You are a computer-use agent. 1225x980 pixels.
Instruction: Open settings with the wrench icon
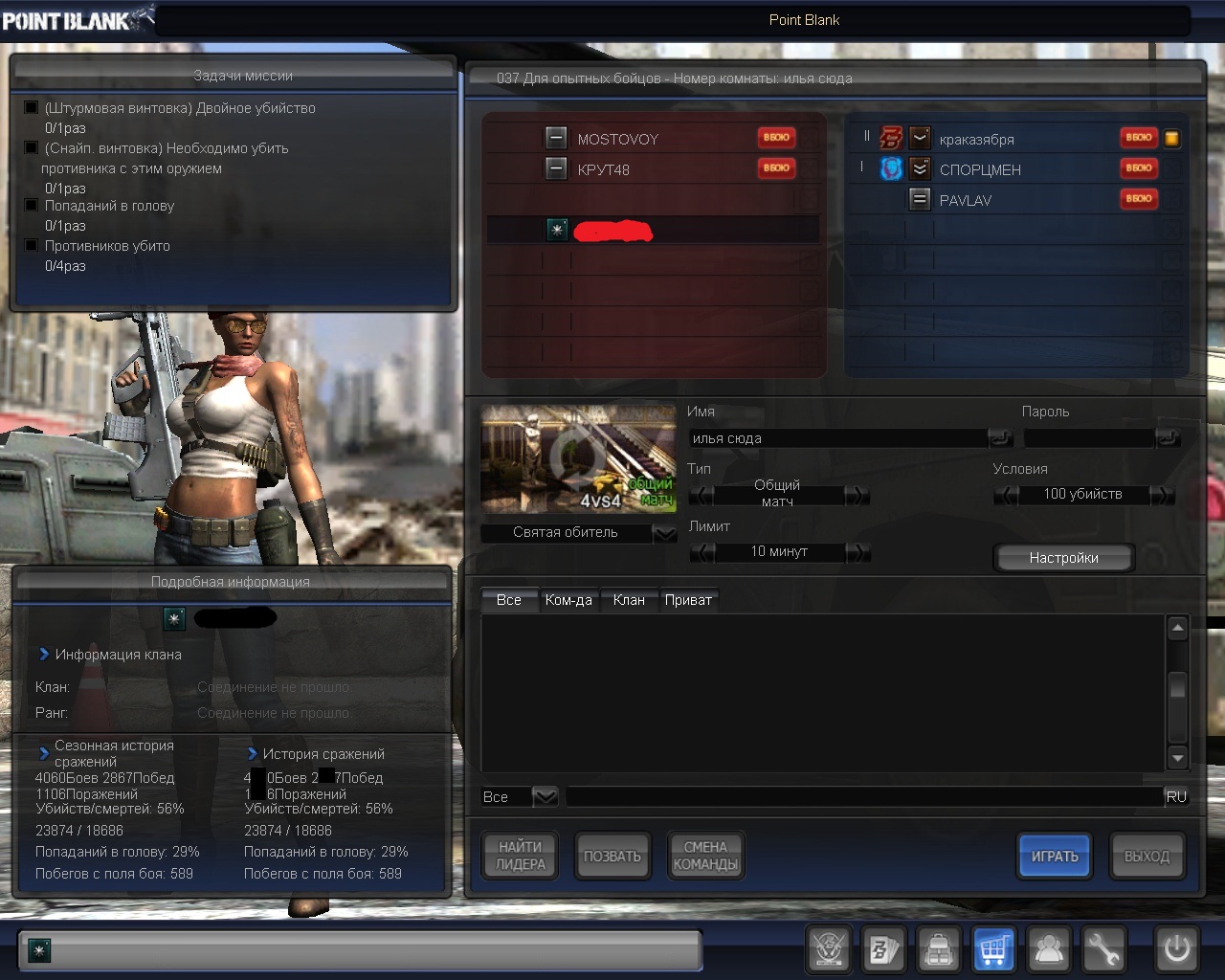[x=1103, y=949]
